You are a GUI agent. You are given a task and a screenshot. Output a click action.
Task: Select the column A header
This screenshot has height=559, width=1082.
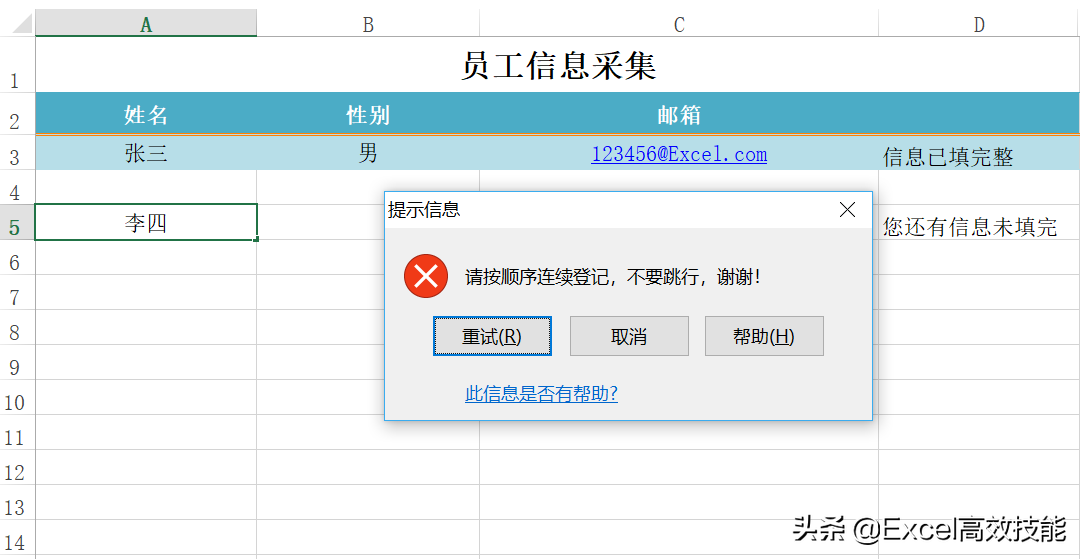(x=146, y=24)
